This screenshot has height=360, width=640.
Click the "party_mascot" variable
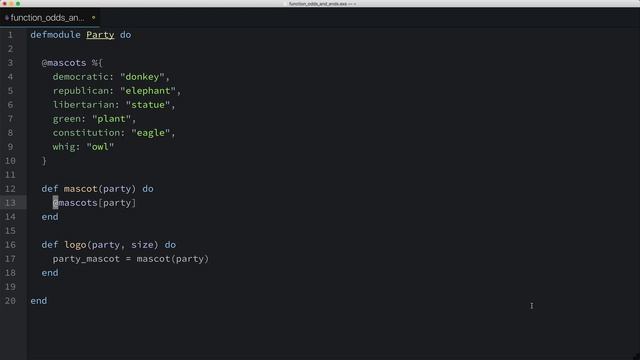pos(86,259)
